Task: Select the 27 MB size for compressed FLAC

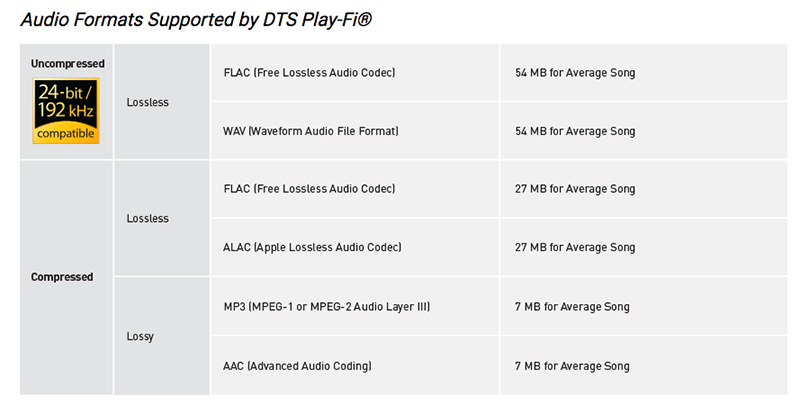Action: click(x=576, y=189)
